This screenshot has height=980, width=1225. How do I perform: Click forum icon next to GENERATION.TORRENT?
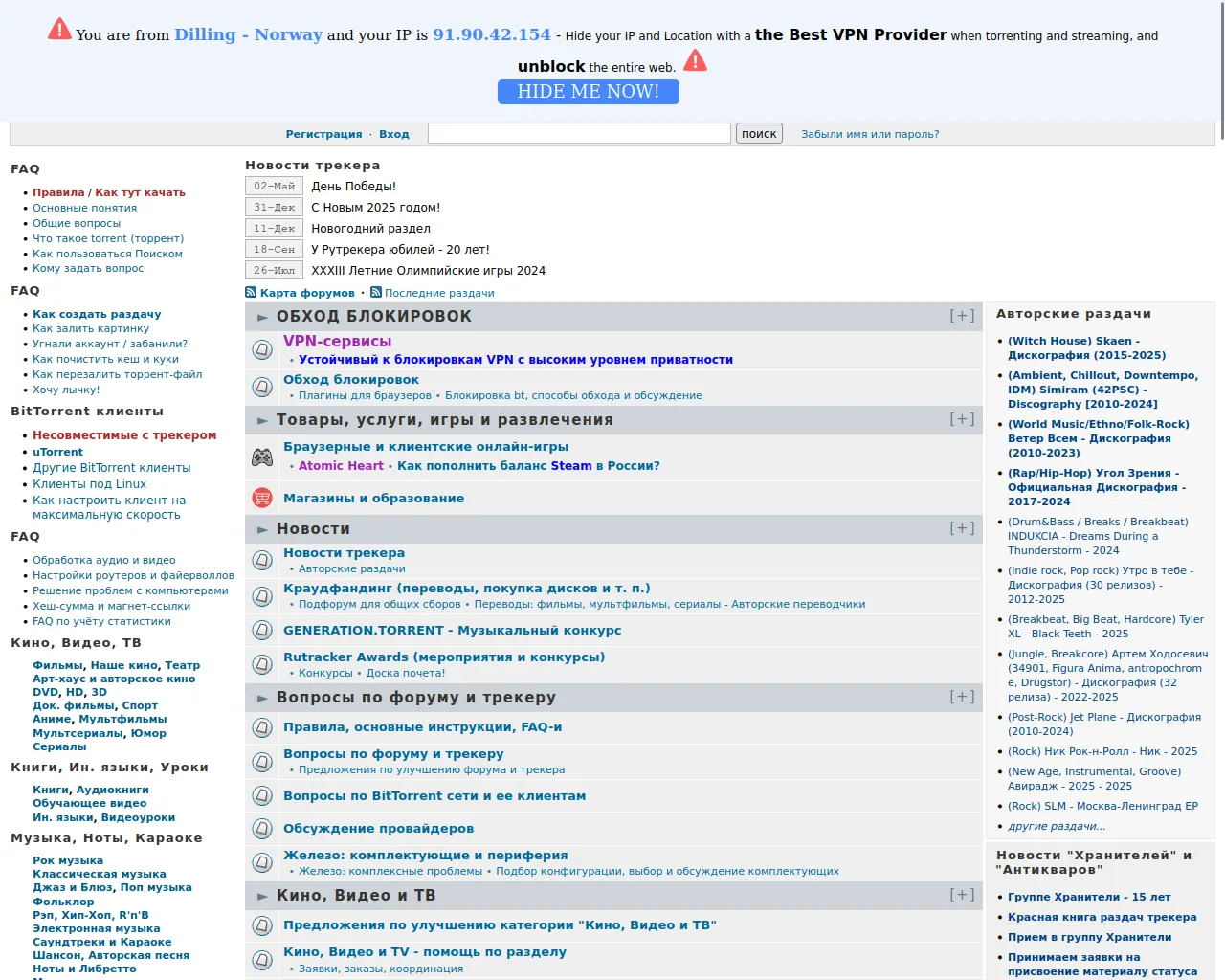click(262, 631)
